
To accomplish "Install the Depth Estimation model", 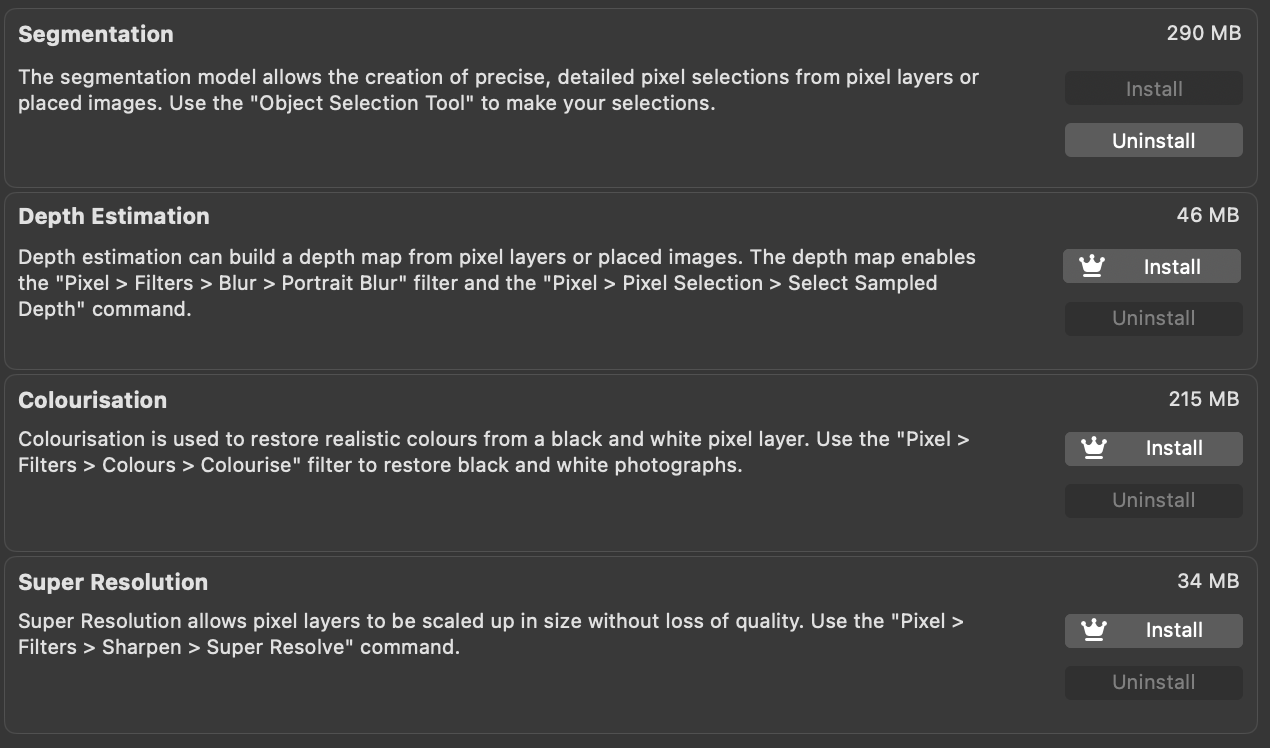I will pos(1171,267).
